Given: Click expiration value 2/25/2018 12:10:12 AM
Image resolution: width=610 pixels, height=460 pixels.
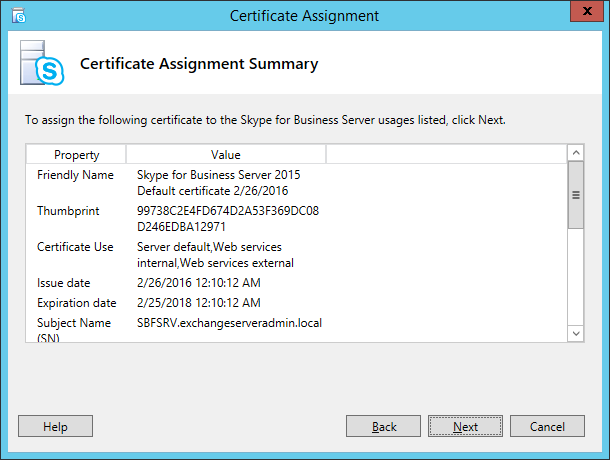Looking at the screenshot, I should point(199,303).
